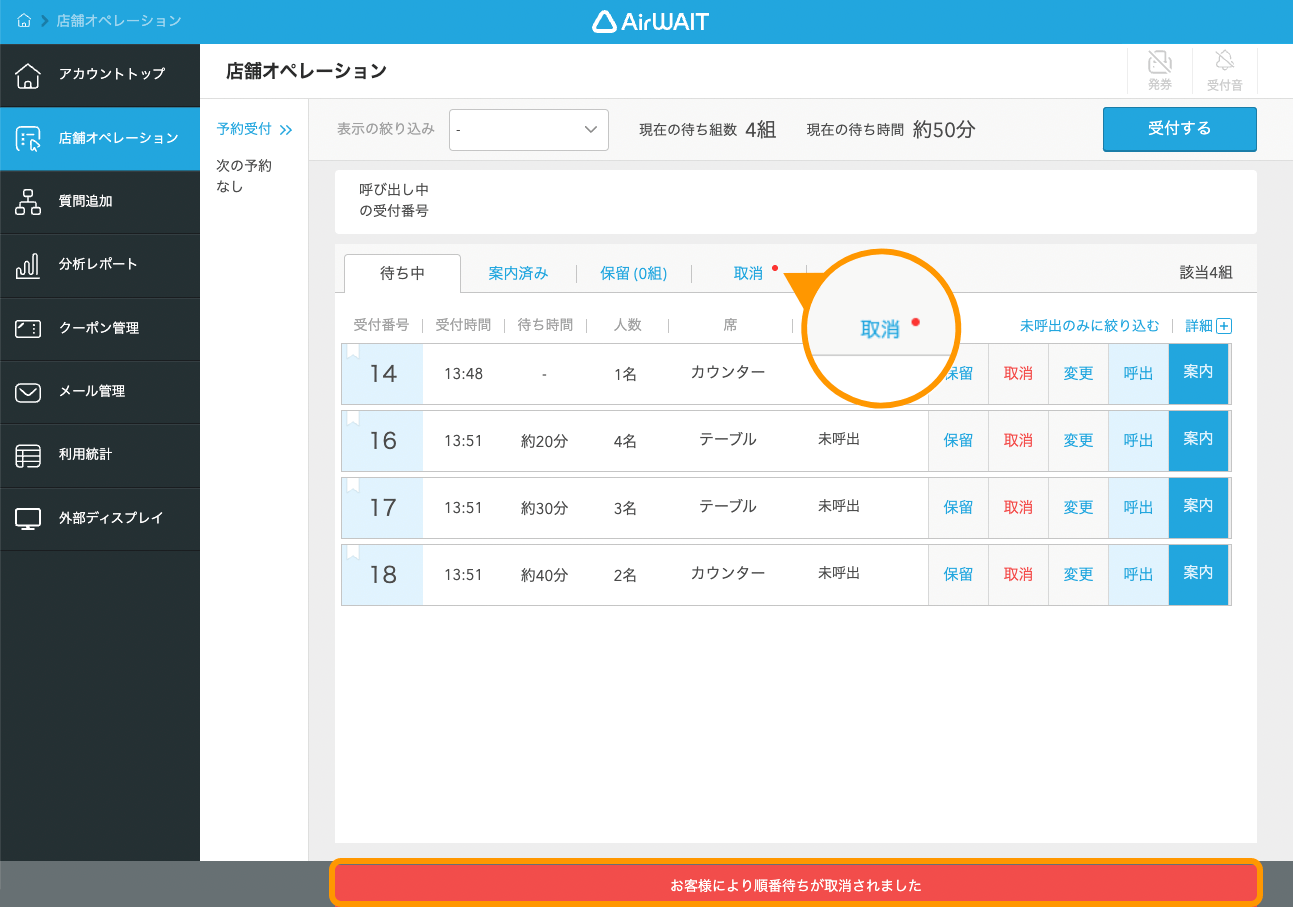Screen dimensions: 1293x908
Task: Open the 表示の絞り込み filter dropdown
Action: click(x=528, y=130)
